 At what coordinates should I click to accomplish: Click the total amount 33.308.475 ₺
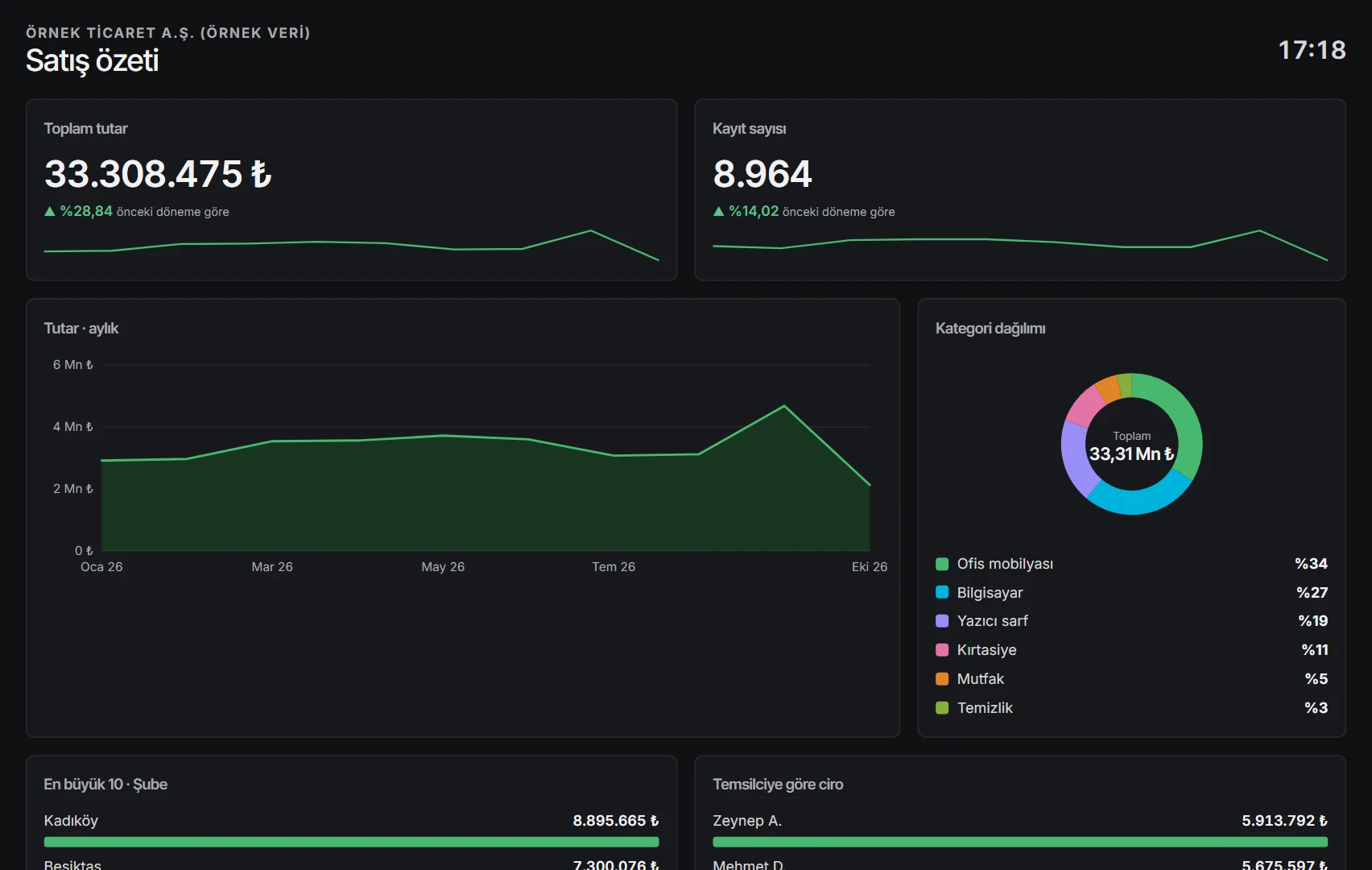(158, 174)
